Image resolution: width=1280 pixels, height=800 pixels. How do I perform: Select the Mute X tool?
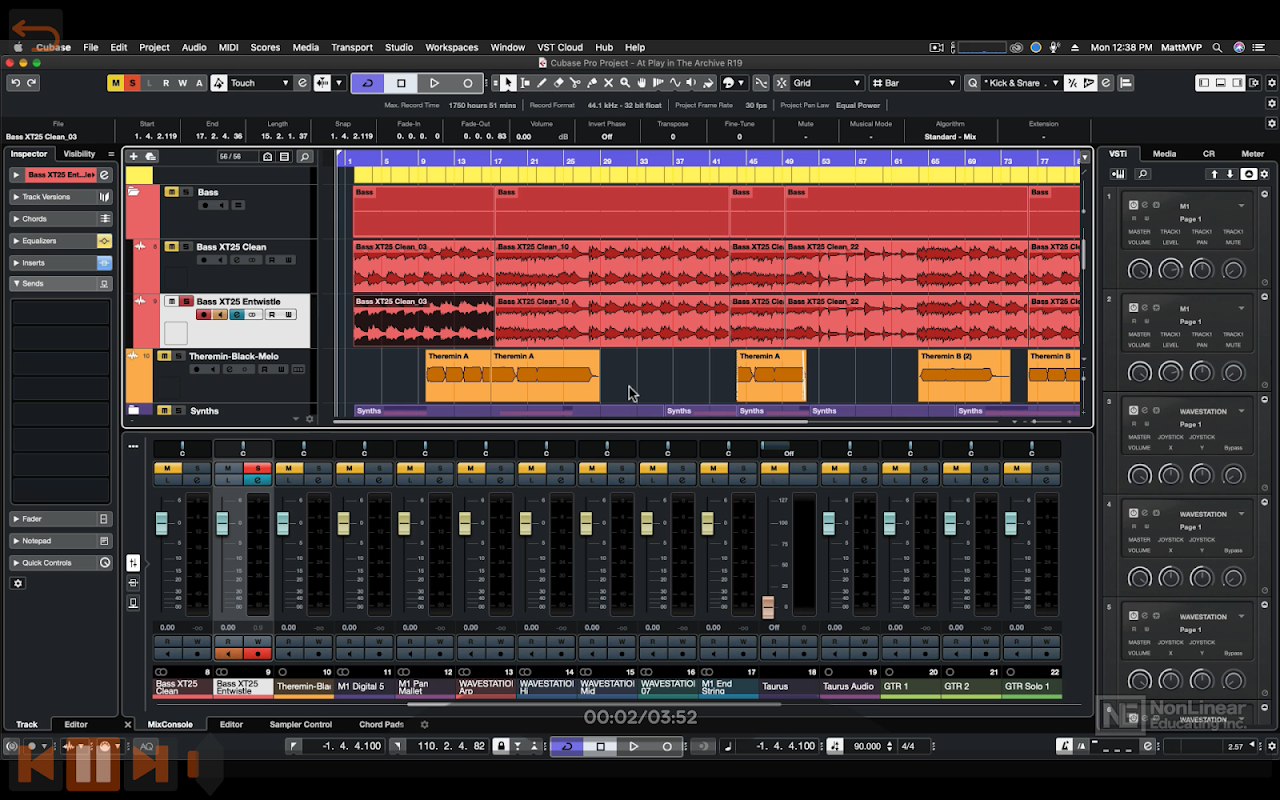coord(608,83)
